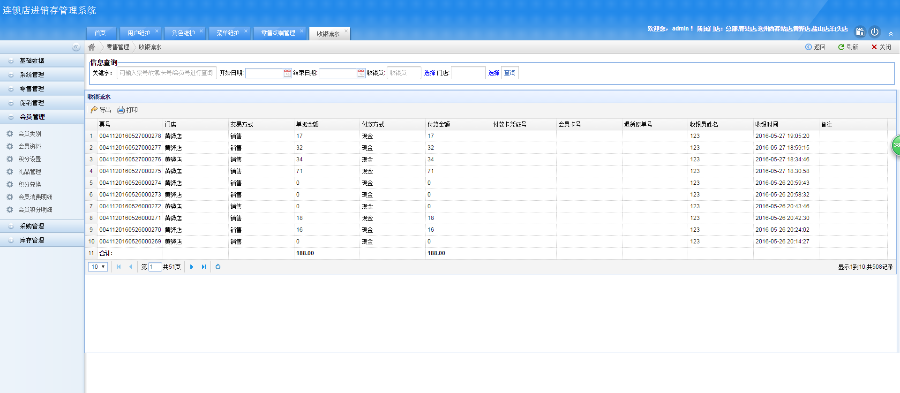Screen dimensions: 900x393
Task: Expand the 库存管理 sidebar section
Action: [42, 240]
